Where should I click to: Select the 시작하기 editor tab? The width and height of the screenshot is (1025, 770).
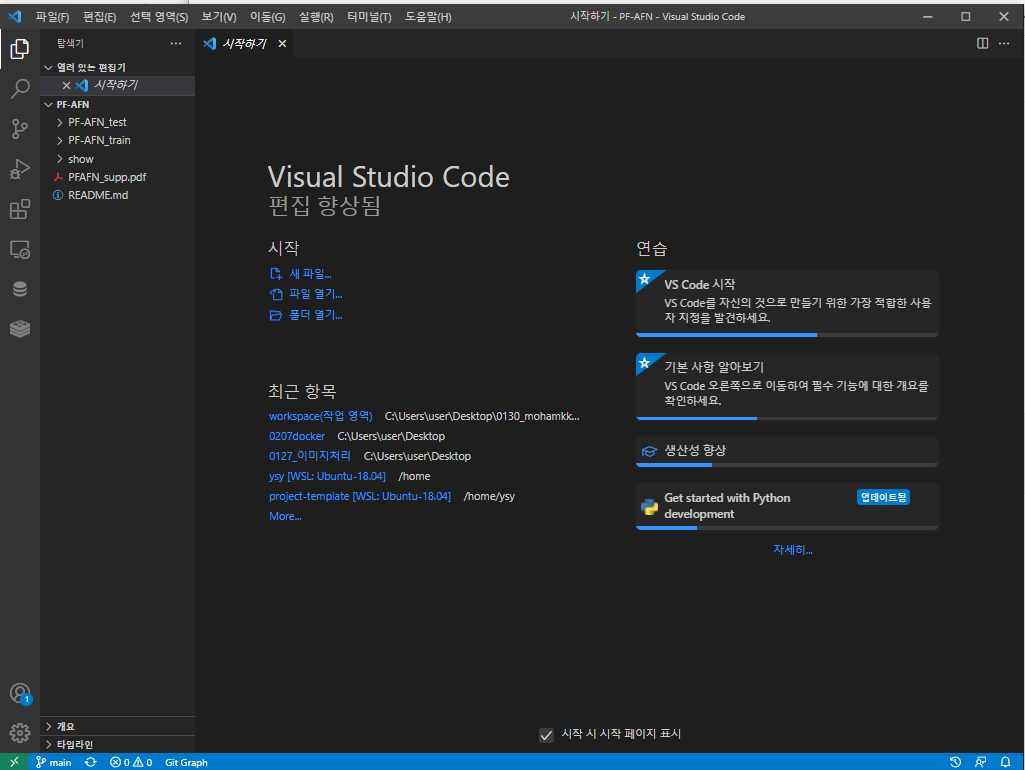[244, 44]
